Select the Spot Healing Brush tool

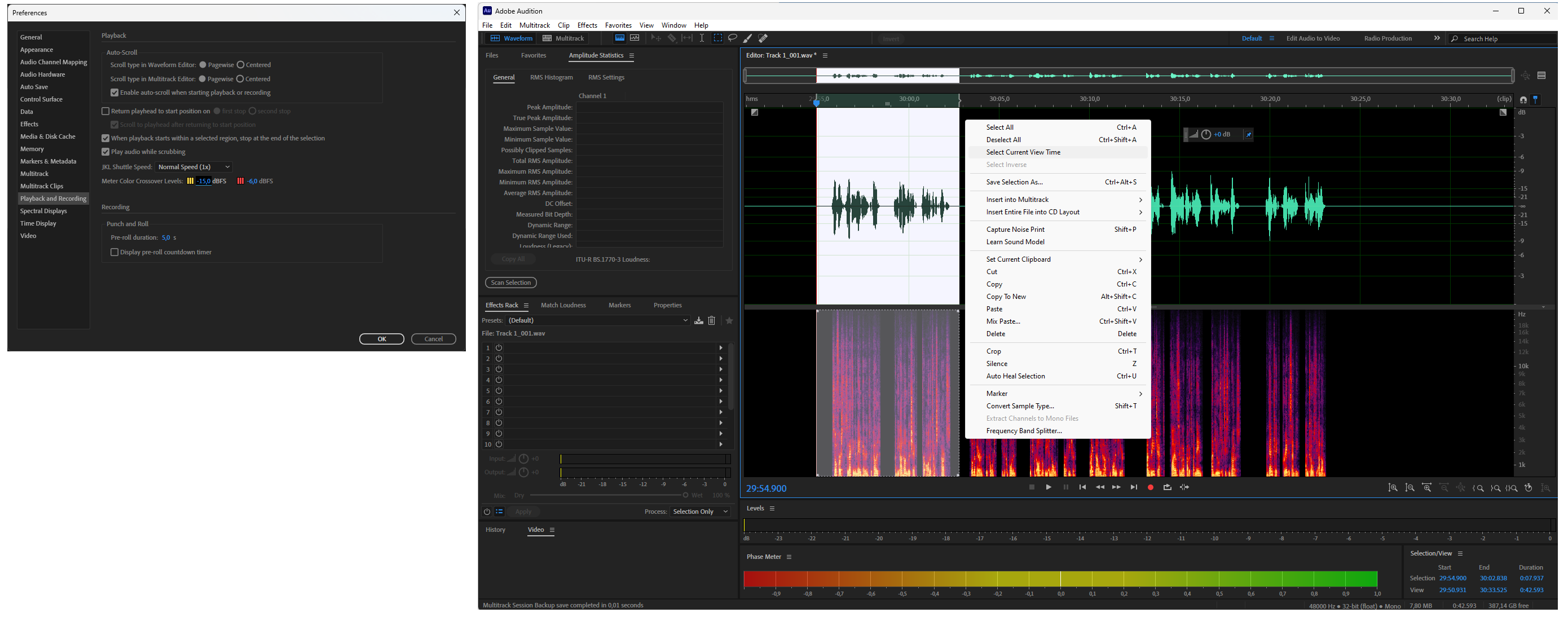click(x=762, y=38)
